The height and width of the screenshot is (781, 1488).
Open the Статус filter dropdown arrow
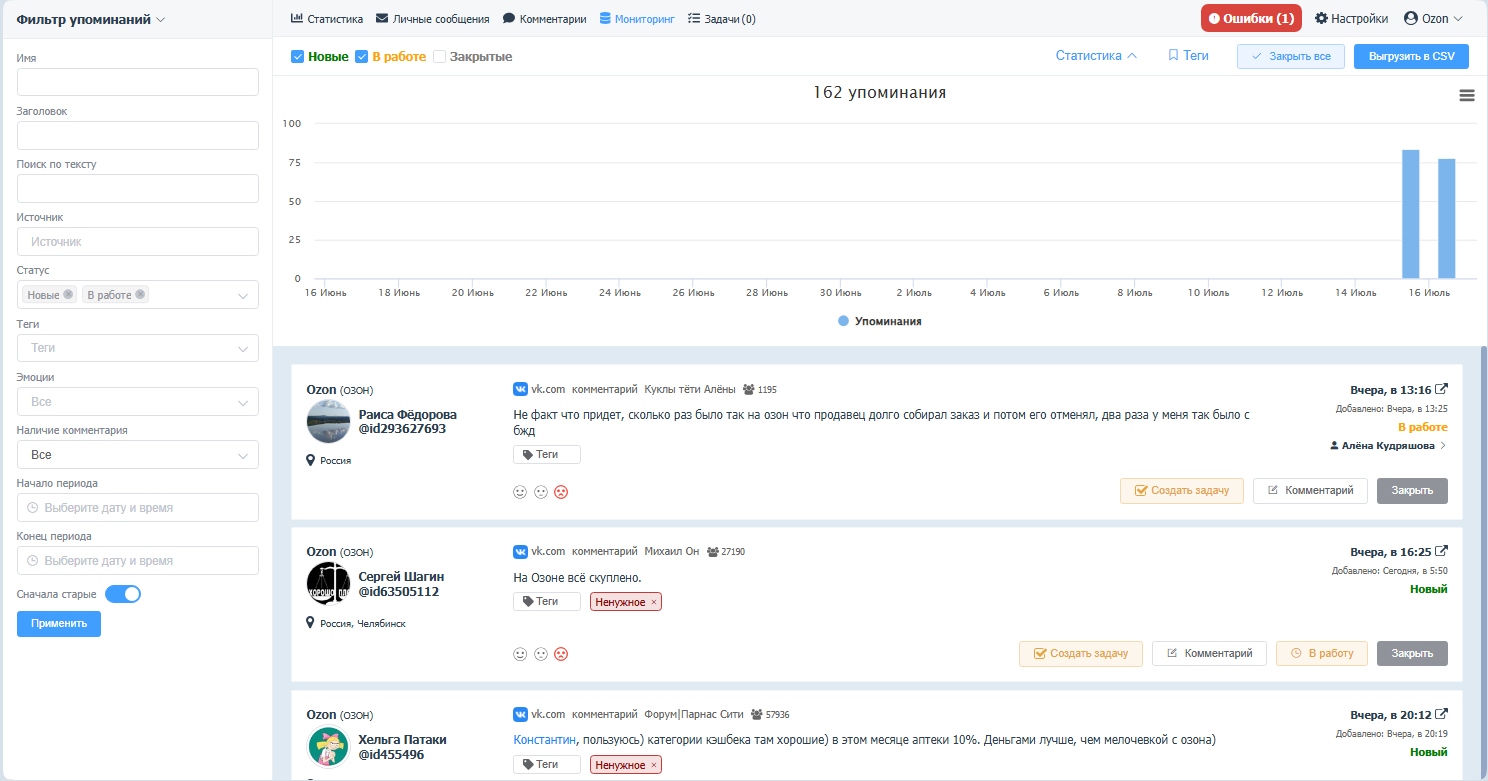[x=243, y=295]
